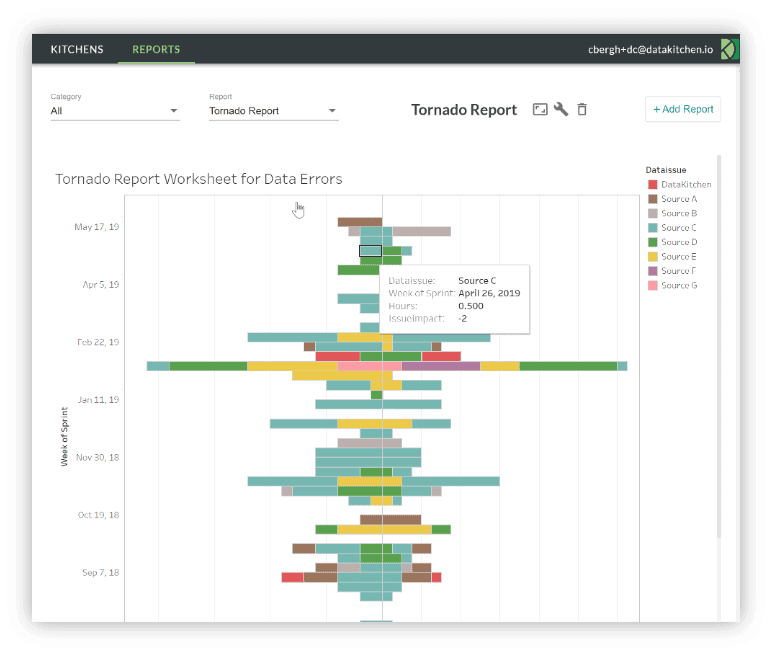Image resolution: width=772 pixels, height=654 pixels.
Task: Click the DataKitchen logo icon
Action: coord(730,49)
